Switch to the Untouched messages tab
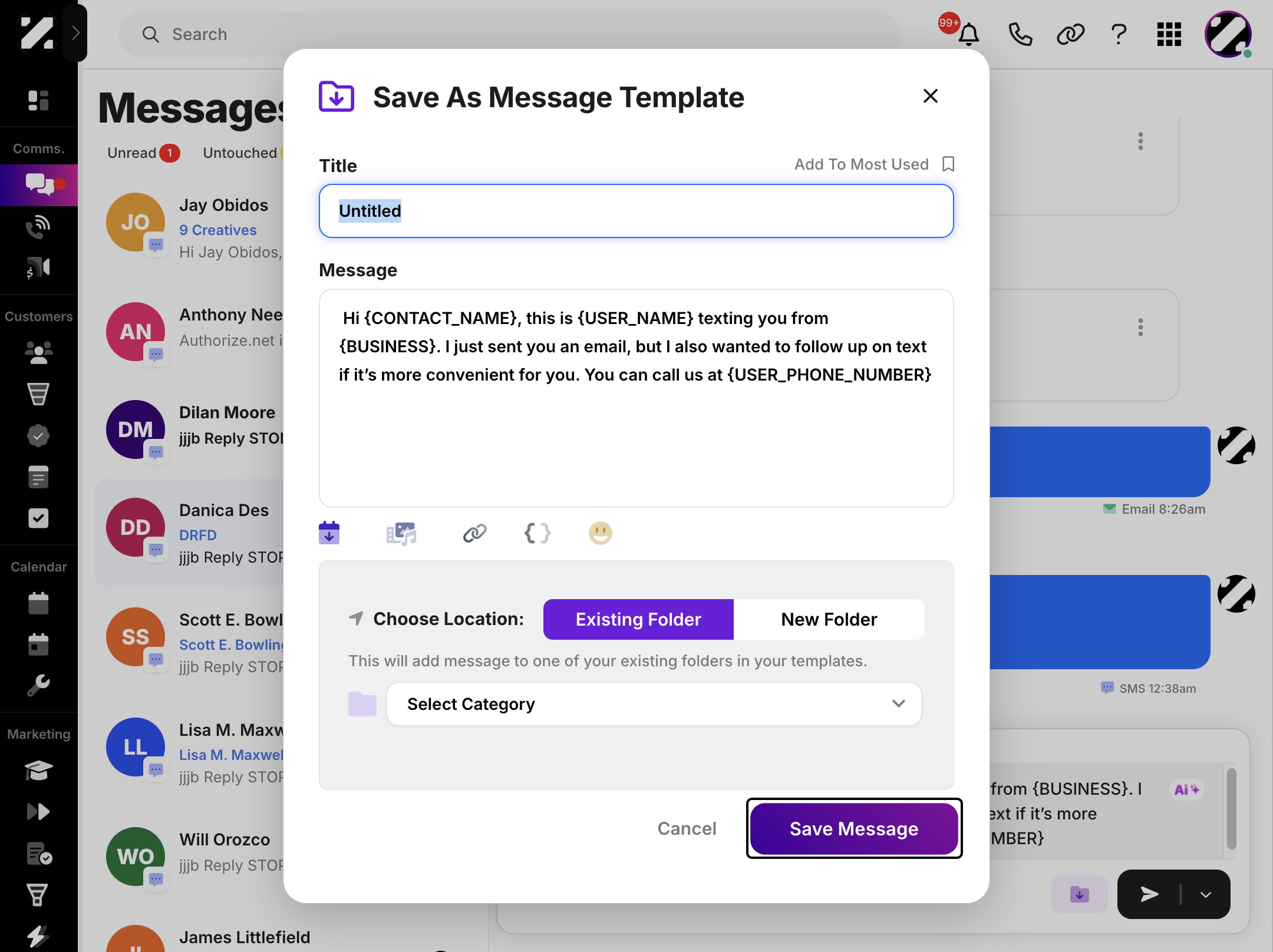The height and width of the screenshot is (952, 1273). pos(240,153)
